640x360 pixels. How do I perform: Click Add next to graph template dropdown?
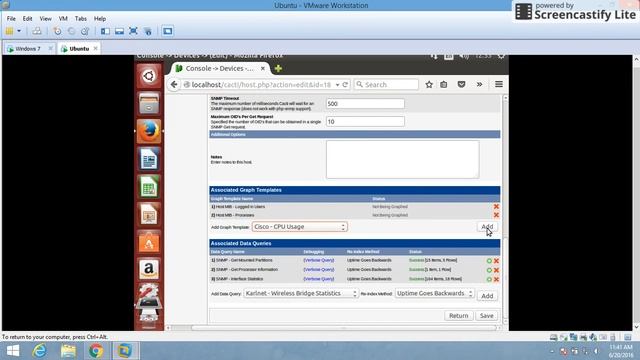tap(487, 227)
